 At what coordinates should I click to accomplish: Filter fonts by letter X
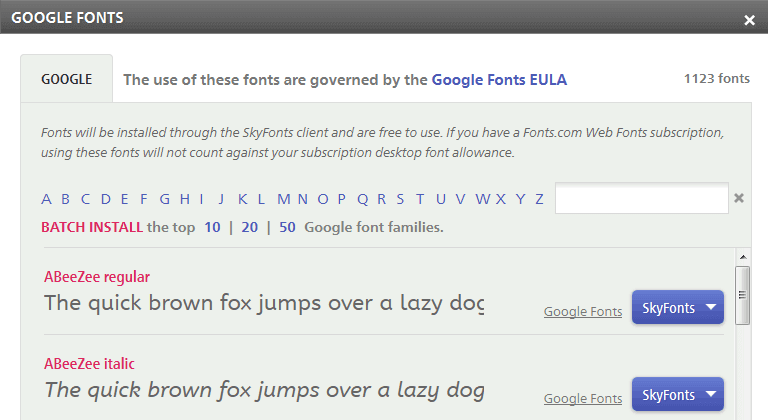click(501, 199)
